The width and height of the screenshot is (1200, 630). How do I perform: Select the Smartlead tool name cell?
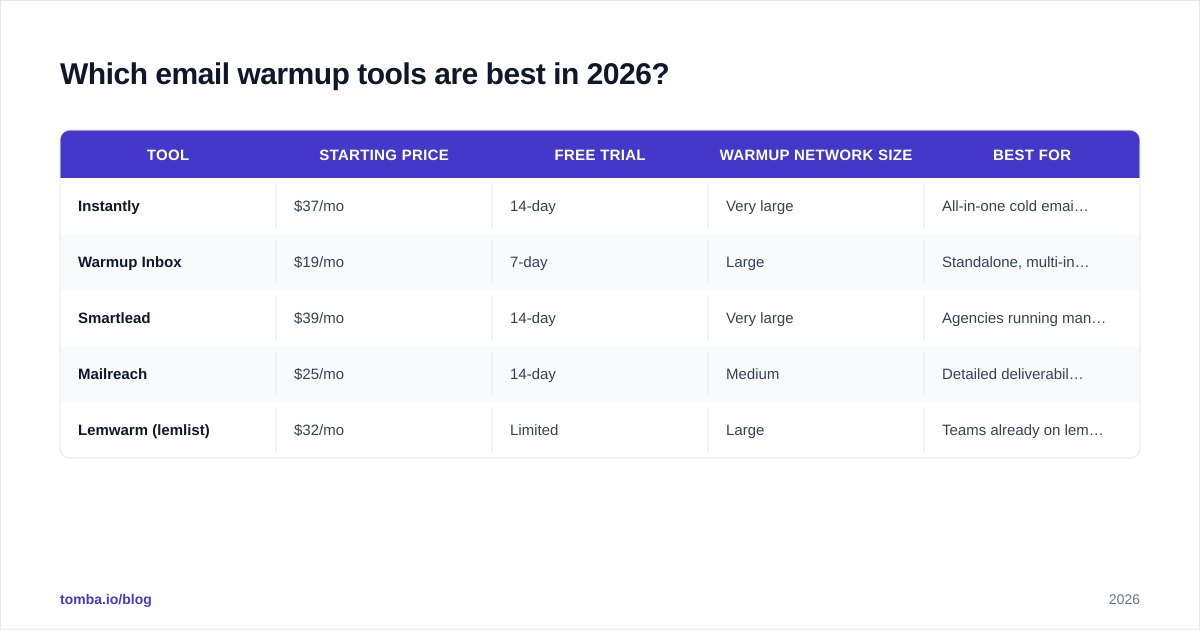click(168, 318)
